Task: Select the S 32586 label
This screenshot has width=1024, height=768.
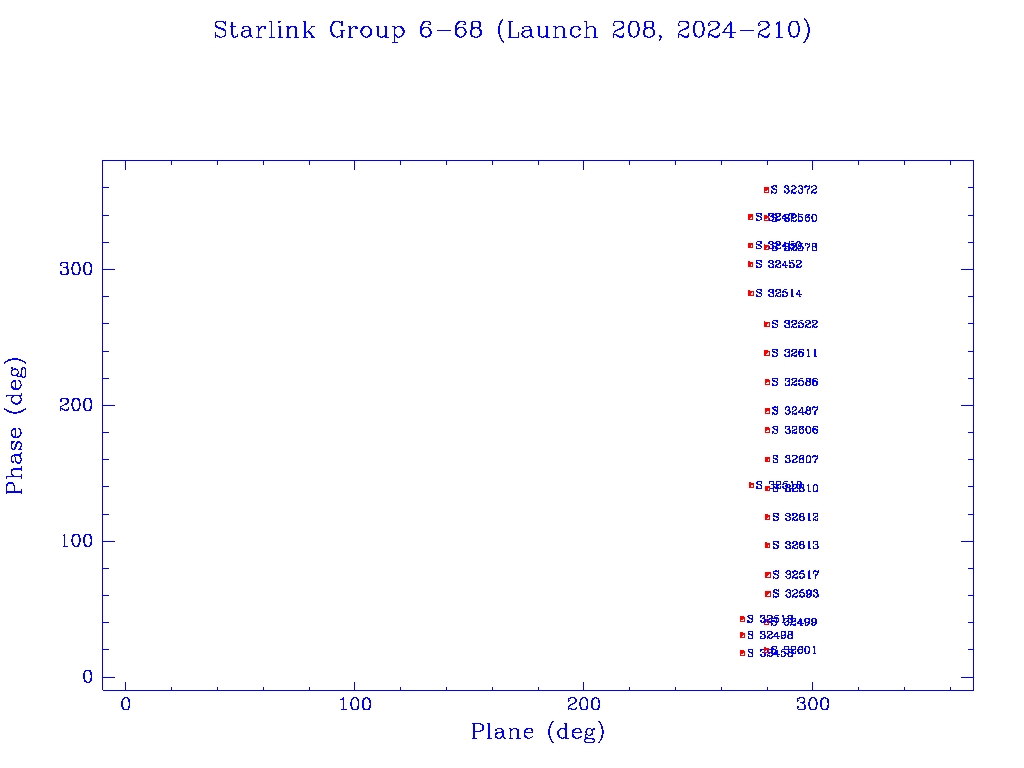Action: (x=794, y=383)
